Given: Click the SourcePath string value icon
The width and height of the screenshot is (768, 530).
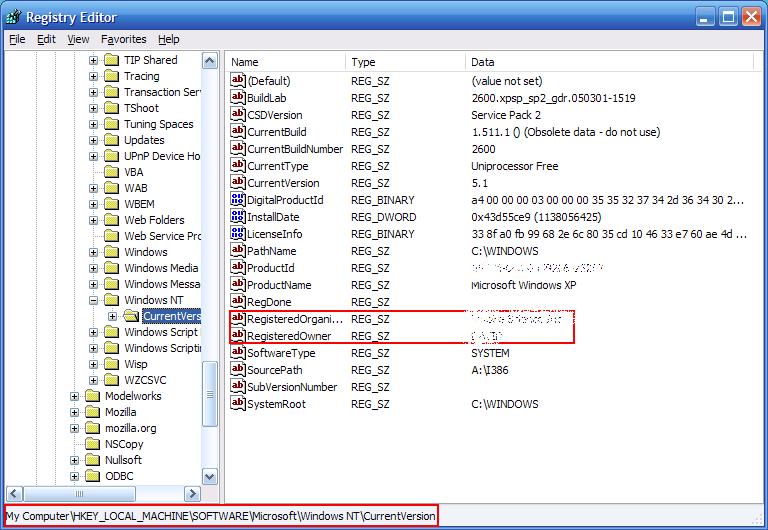Looking at the screenshot, I should [238, 369].
